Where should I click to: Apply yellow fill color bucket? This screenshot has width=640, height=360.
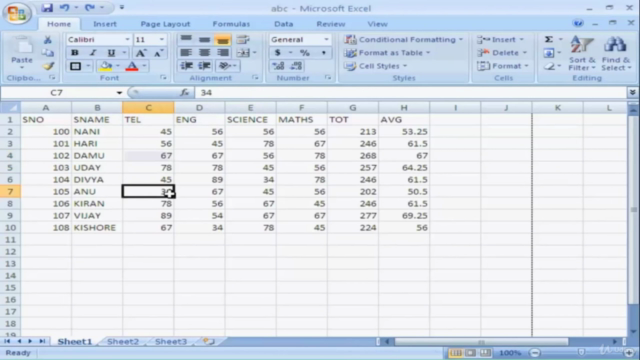click(x=106, y=66)
